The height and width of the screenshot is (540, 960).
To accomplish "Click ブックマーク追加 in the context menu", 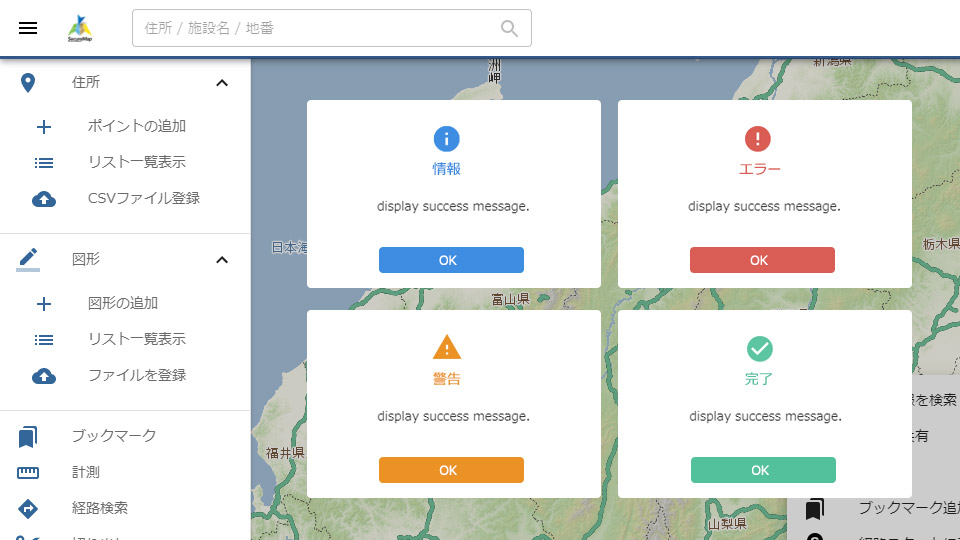I will click(905, 508).
